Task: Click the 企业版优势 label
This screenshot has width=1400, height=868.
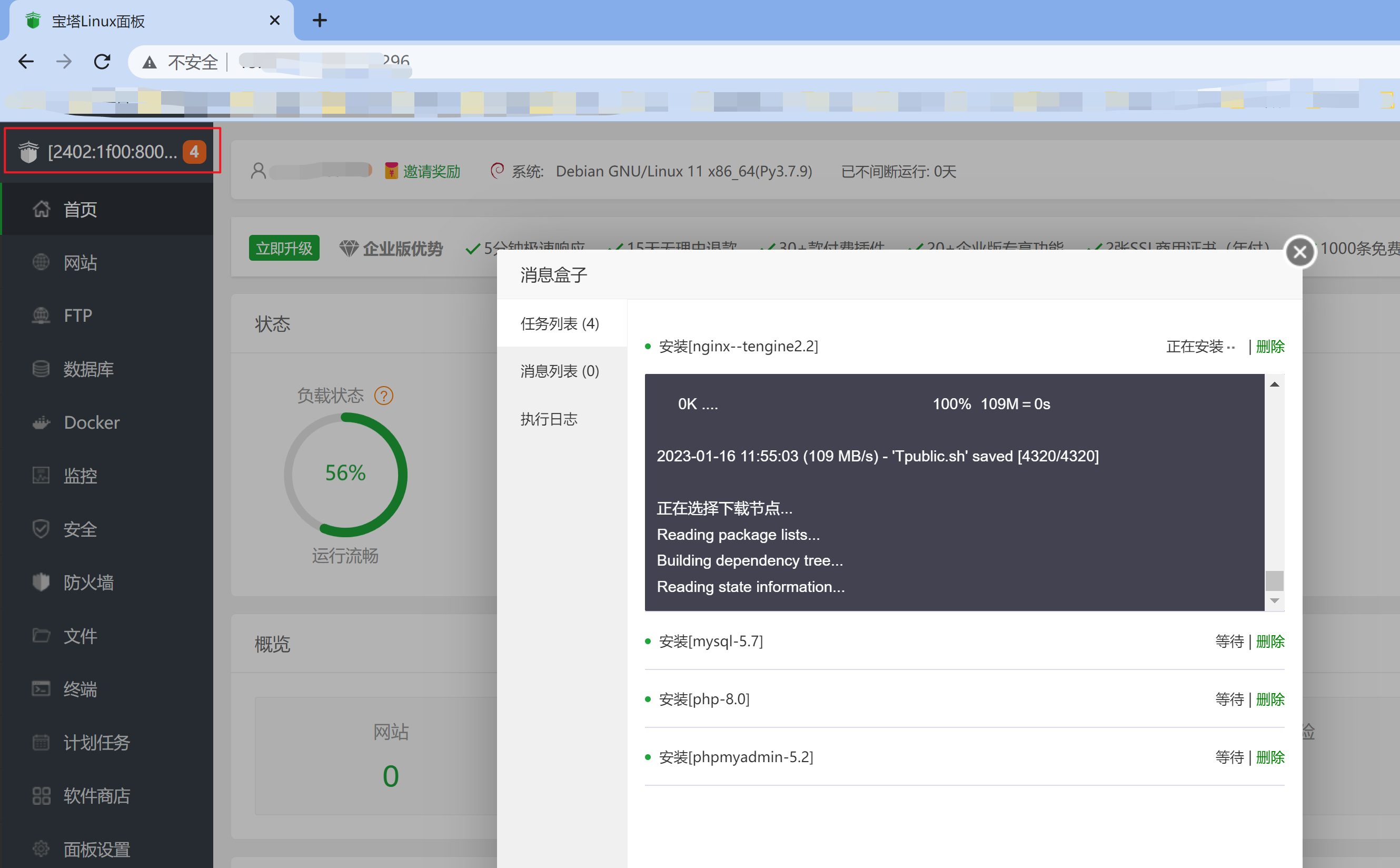Action: coord(403,249)
